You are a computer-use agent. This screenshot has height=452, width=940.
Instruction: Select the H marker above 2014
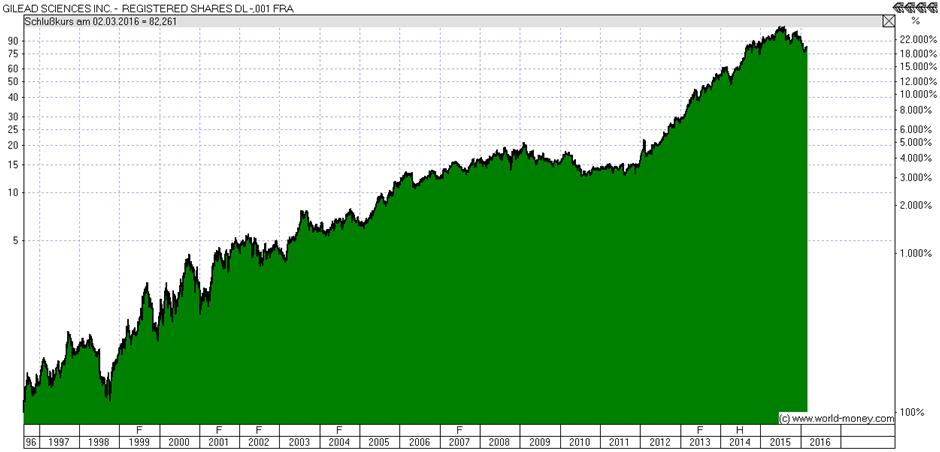tap(740, 430)
